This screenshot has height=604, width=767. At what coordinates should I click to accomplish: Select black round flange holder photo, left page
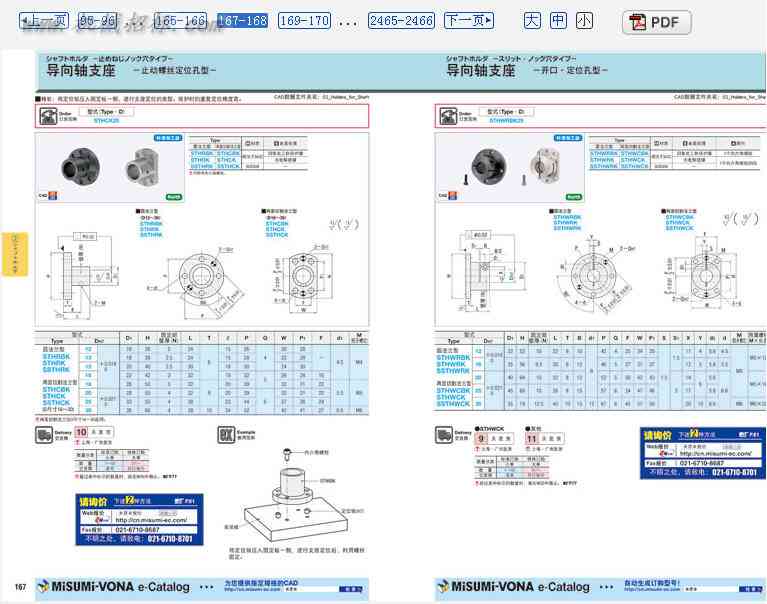point(81,166)
